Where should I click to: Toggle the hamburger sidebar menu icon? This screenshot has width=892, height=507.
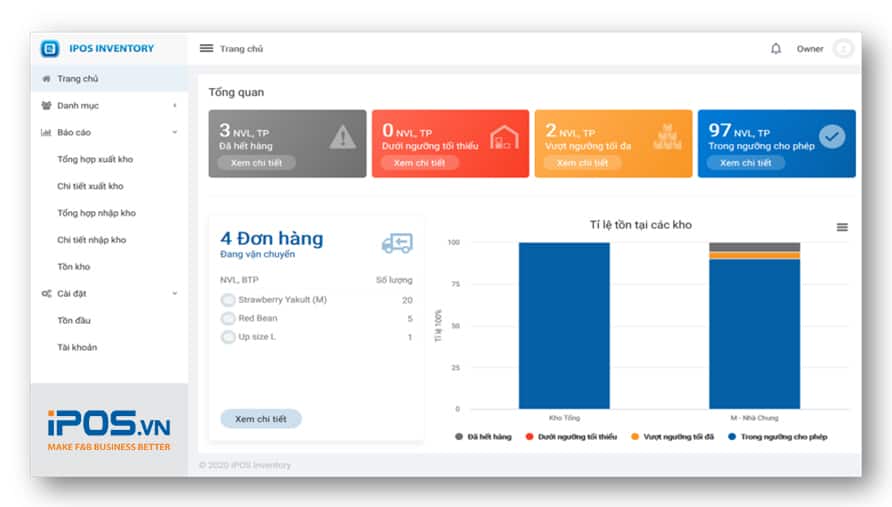(206, 49)
